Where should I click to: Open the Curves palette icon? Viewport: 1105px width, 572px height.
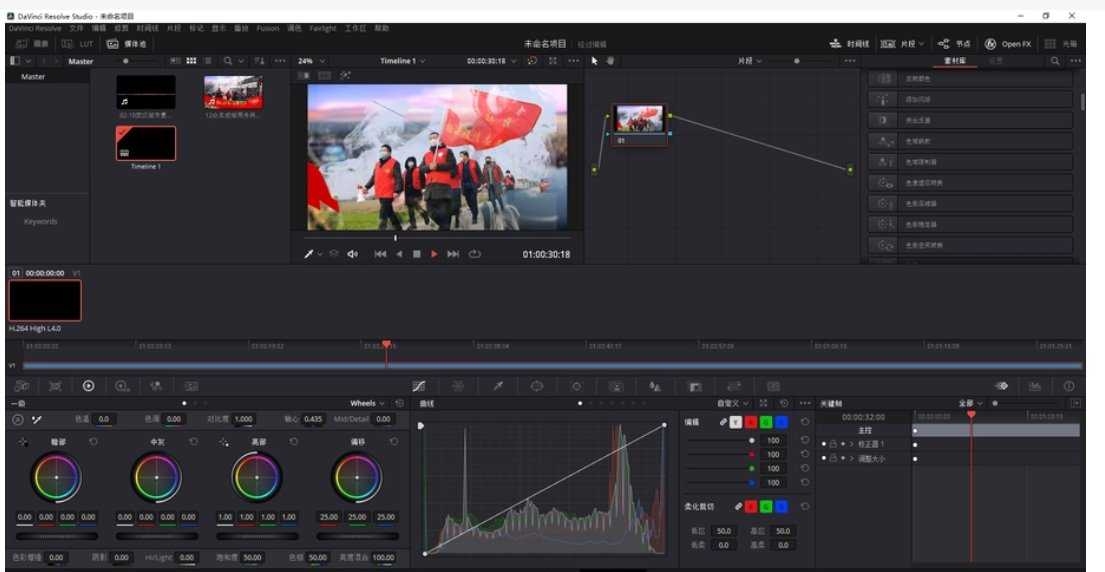click(x=419, y=386)
